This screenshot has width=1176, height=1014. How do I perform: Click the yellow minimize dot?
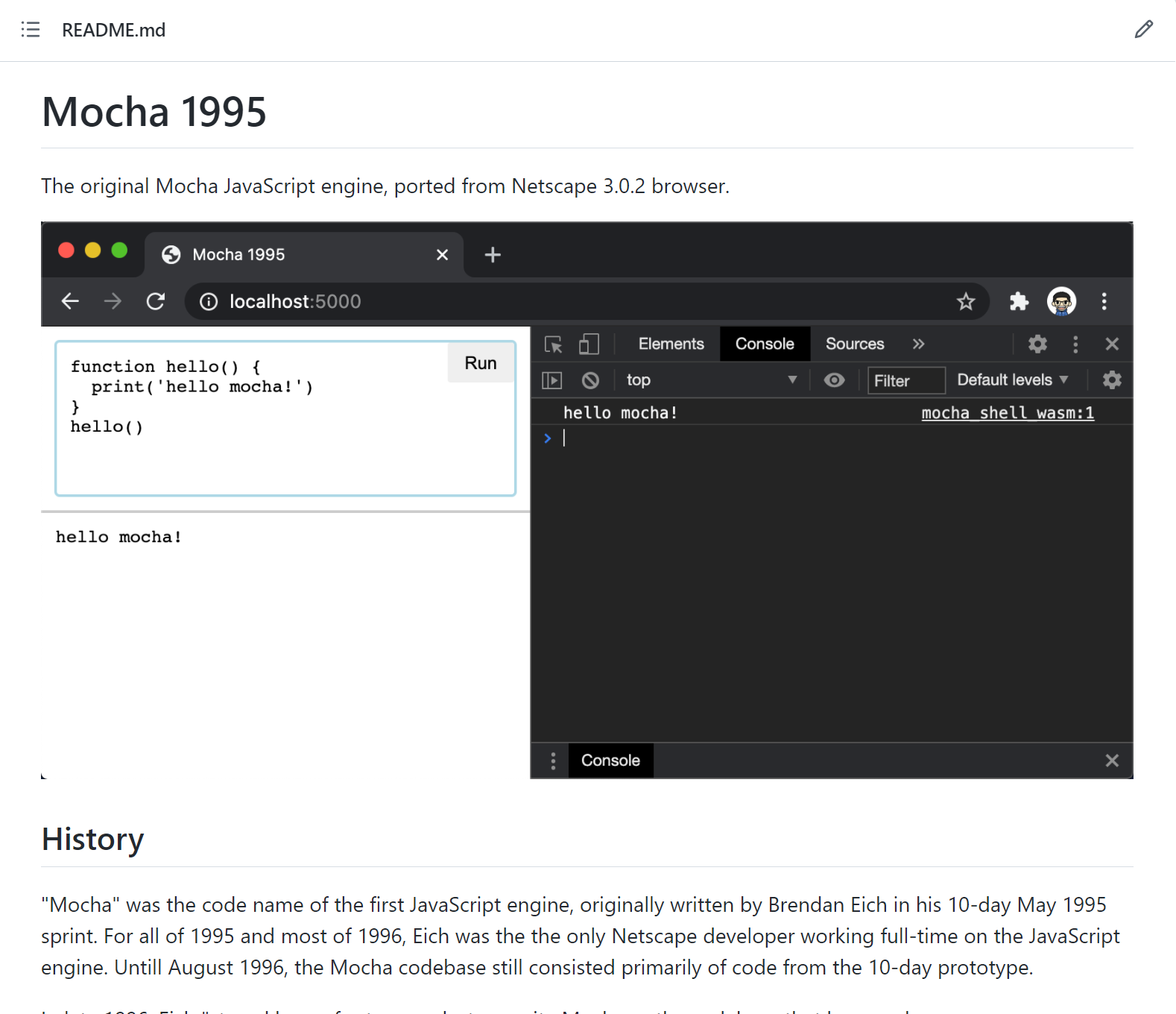(x=92, y=250)
